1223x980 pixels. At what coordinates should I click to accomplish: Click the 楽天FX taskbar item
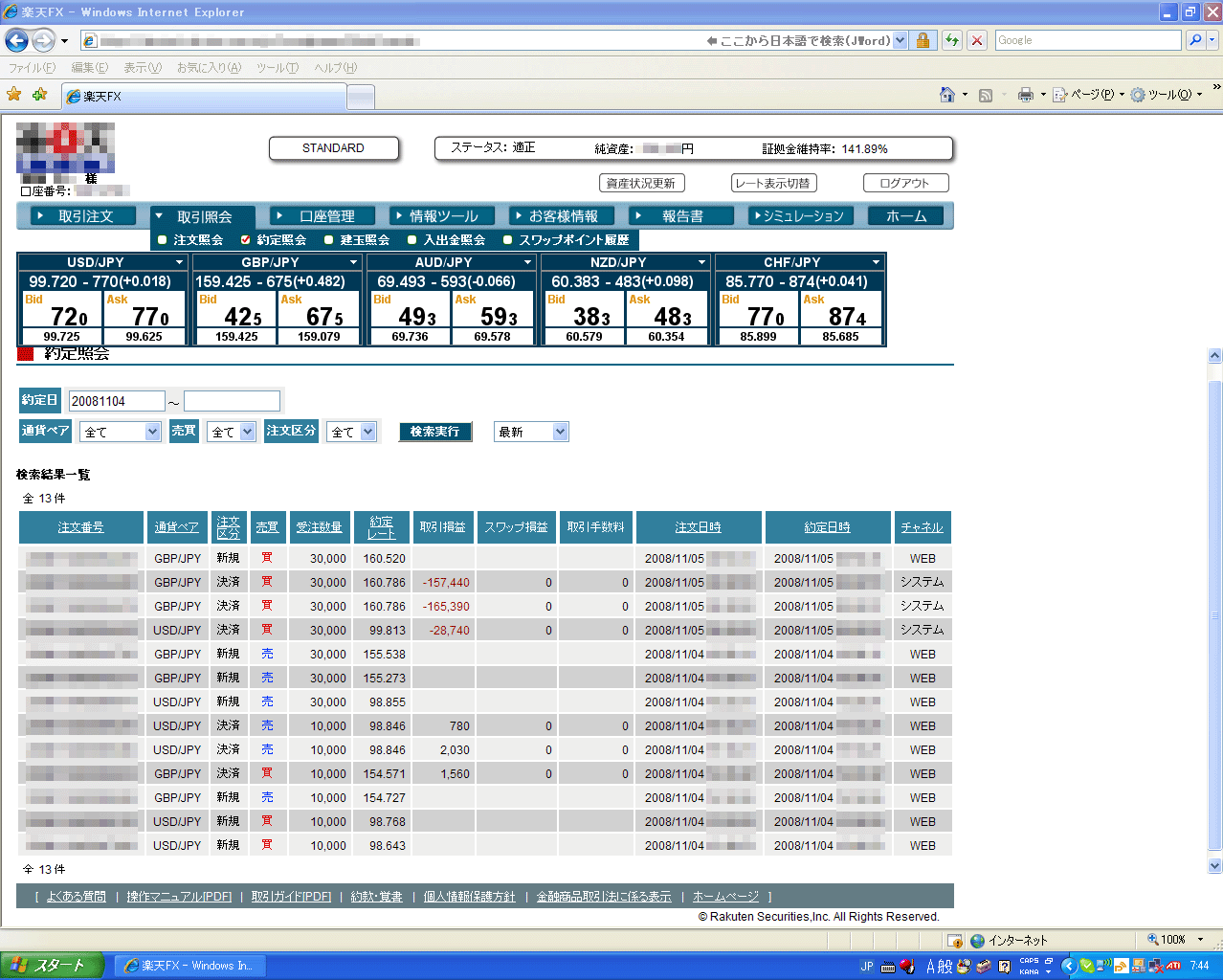(x=189, y=966)
